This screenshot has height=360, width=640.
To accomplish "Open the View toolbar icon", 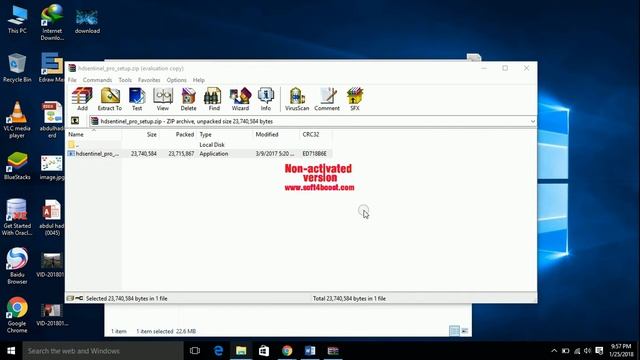I will pyautogui.click(x=162, y=99).
